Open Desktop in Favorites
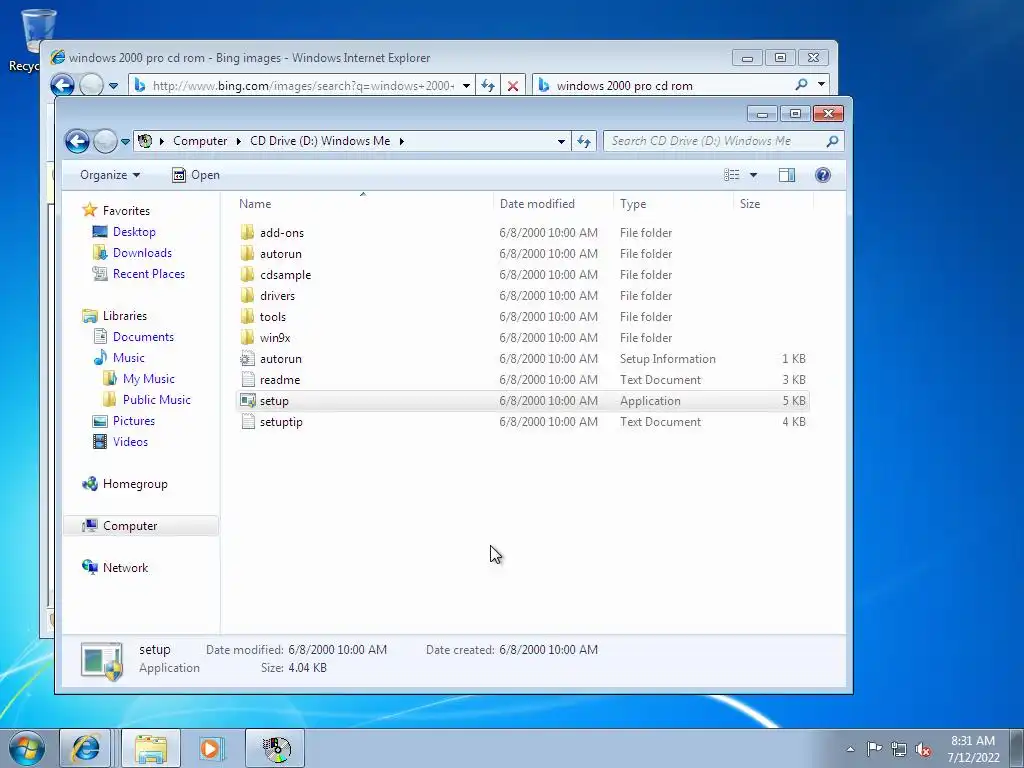The height and width of the screenshot is (768, 1024). click(x=134, y=232)
